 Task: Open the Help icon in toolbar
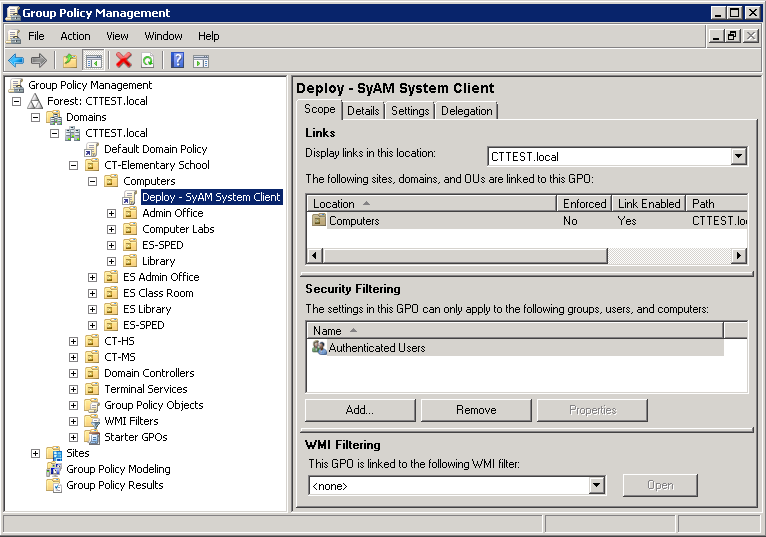tap(177, 60)
